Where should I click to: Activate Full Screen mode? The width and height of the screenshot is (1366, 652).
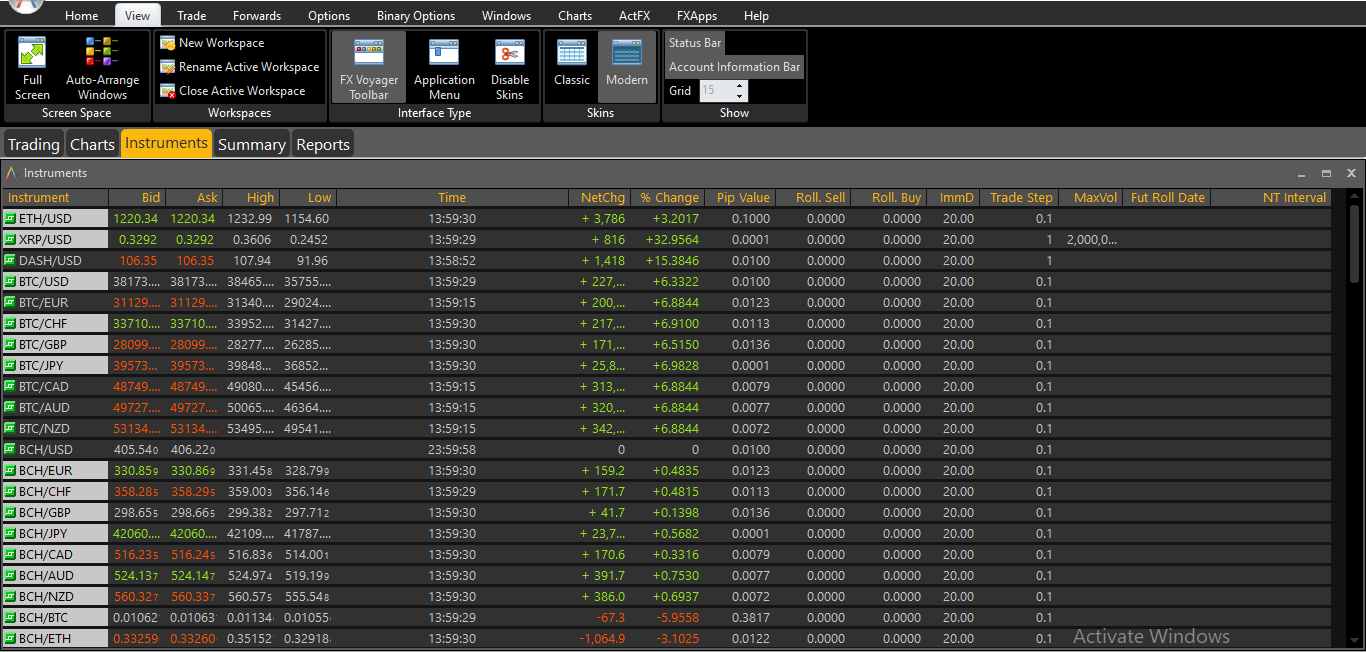click(31, 67)
